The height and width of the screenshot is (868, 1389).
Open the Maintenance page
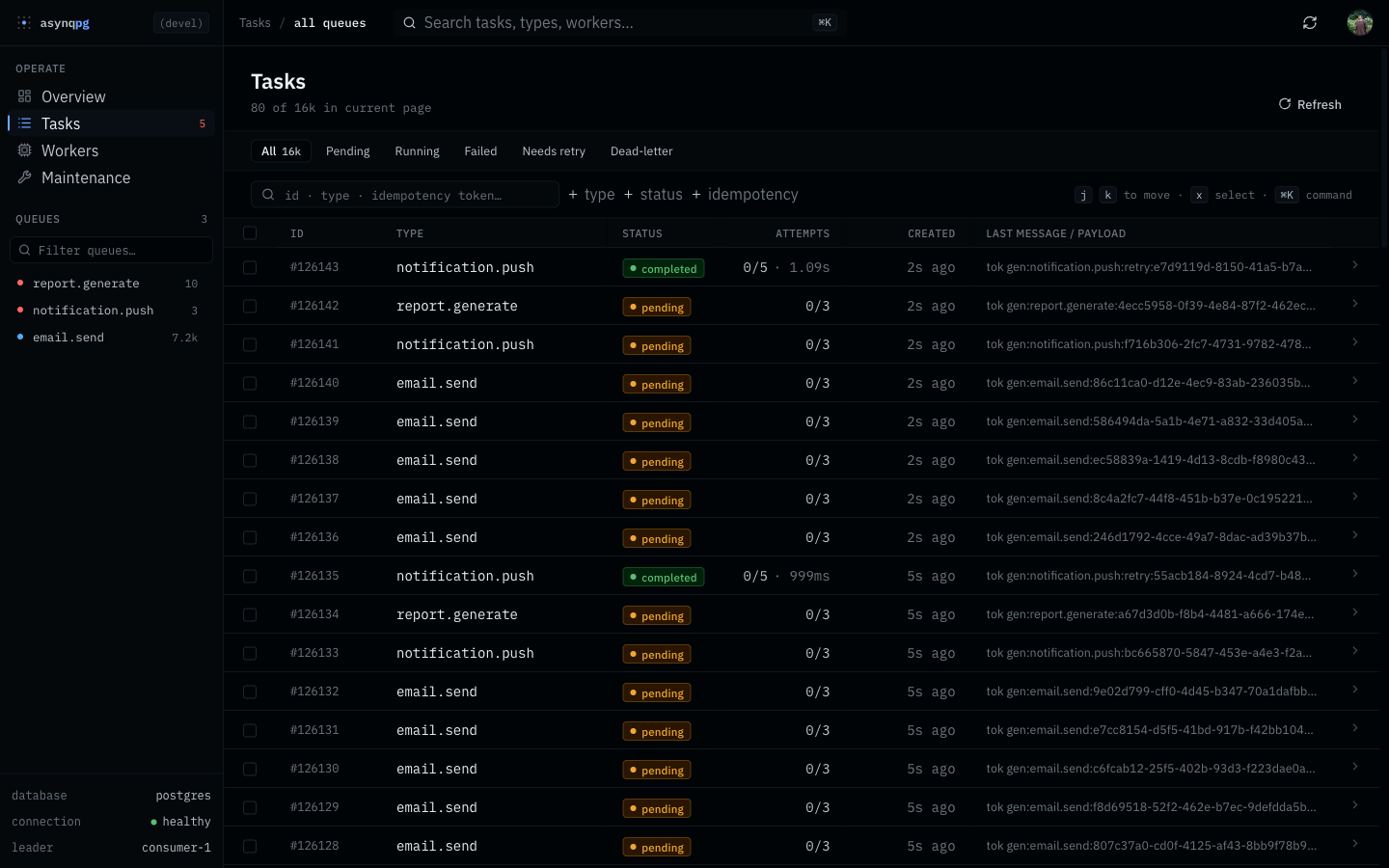click(x=111, y=177)
